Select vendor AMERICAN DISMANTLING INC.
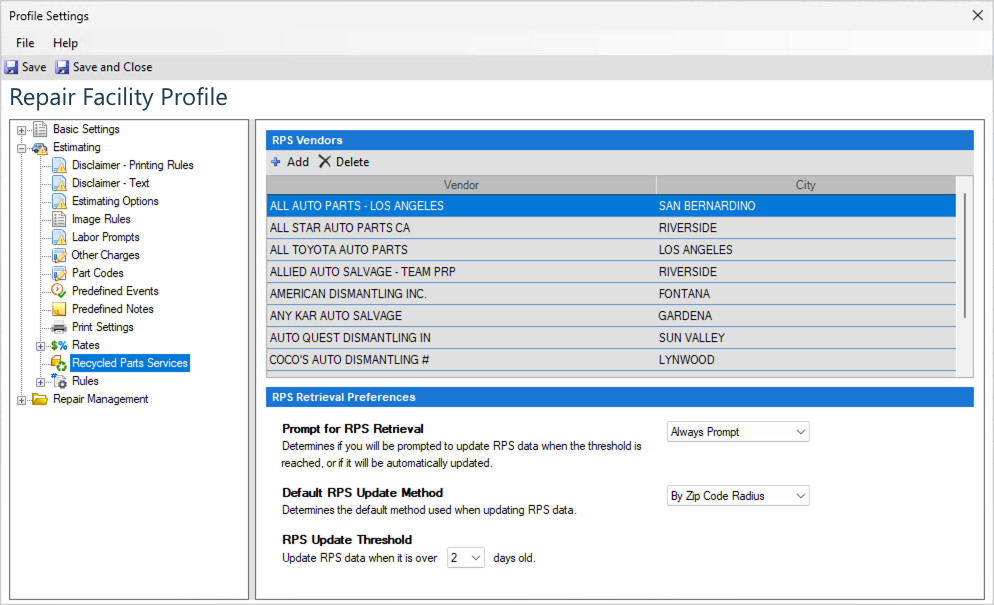 [611, 294]
